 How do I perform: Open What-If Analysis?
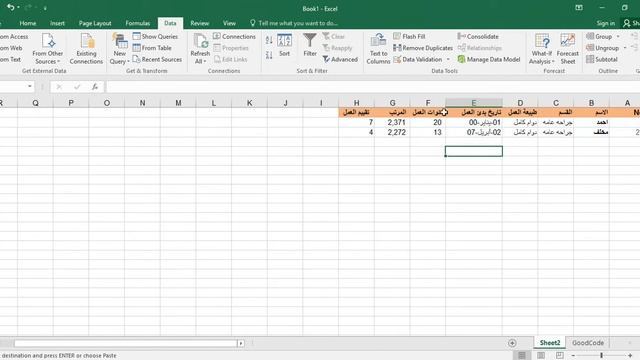[542, 49]
